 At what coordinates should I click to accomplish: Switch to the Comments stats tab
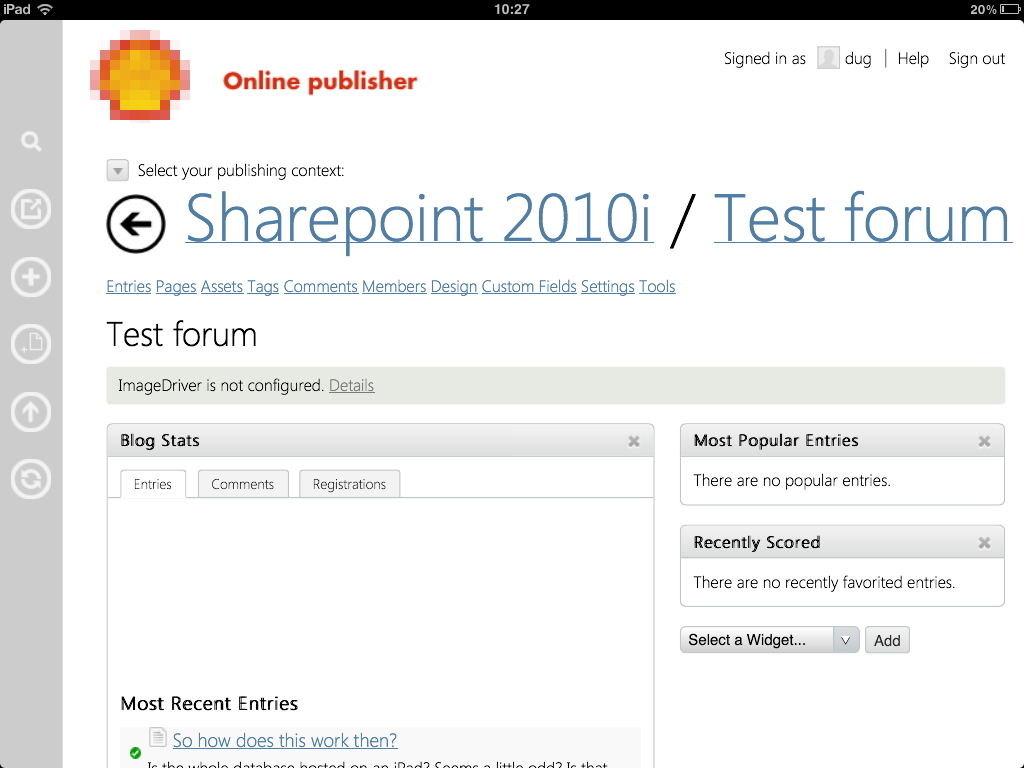[242, 484]
